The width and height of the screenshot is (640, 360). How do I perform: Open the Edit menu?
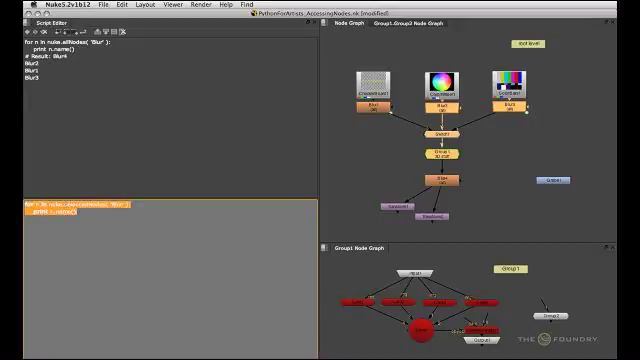pyautogui.click(x=122, y=4)
